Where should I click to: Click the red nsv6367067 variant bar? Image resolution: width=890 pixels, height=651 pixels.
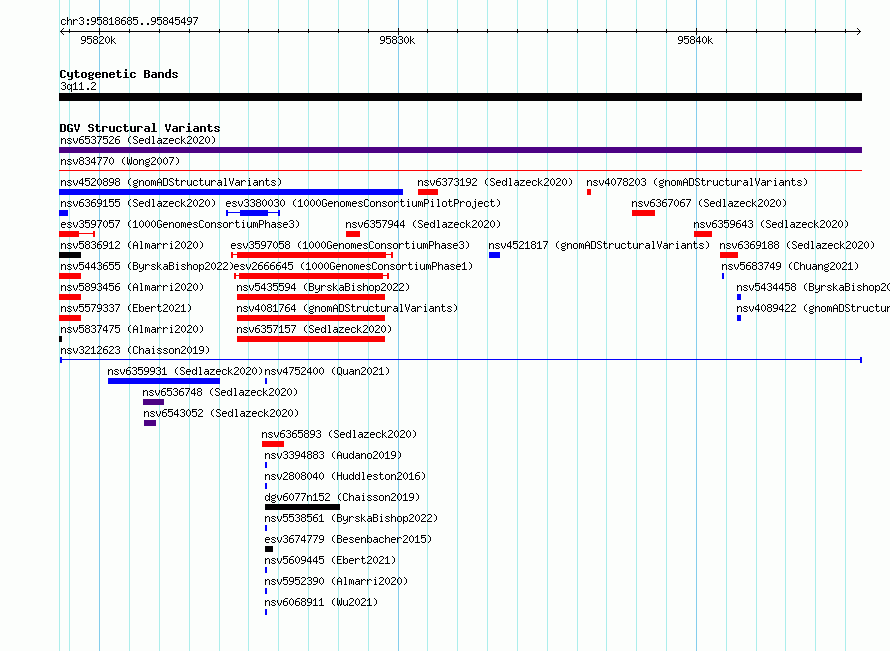coord(643,213)
